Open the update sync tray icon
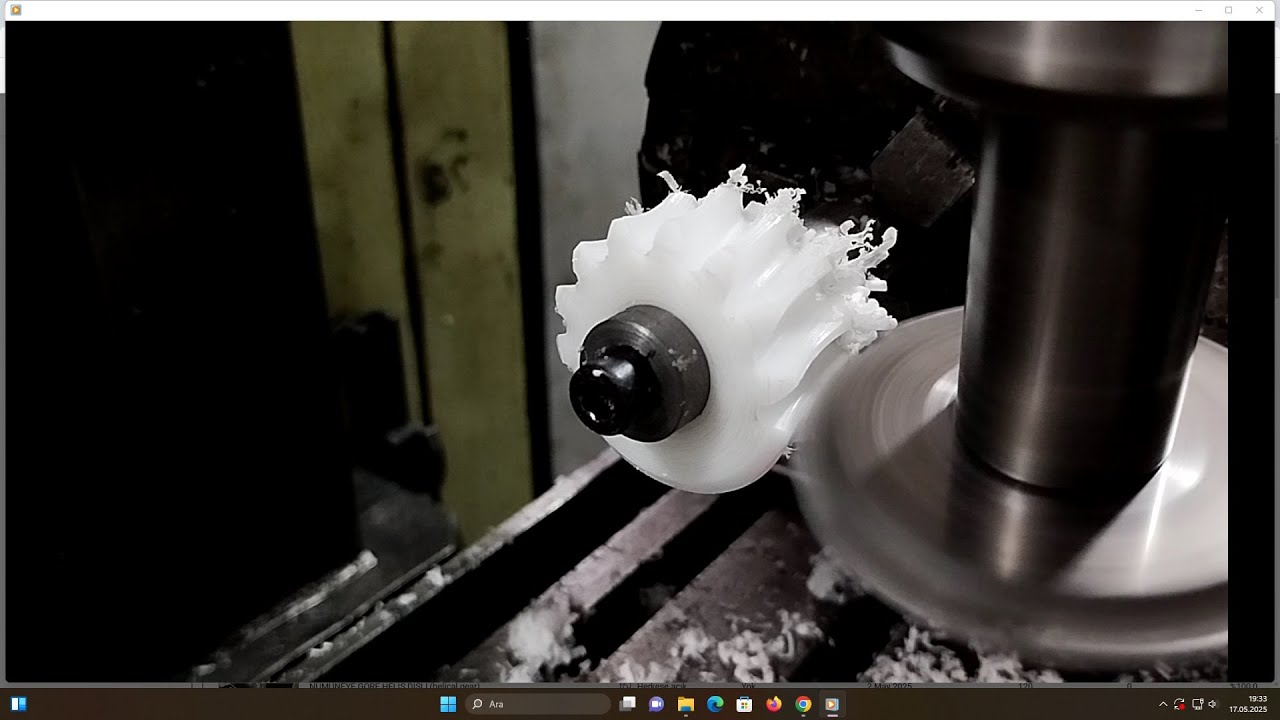The width and height of the screenshot is (1280, 720). tap(1180, 704)
